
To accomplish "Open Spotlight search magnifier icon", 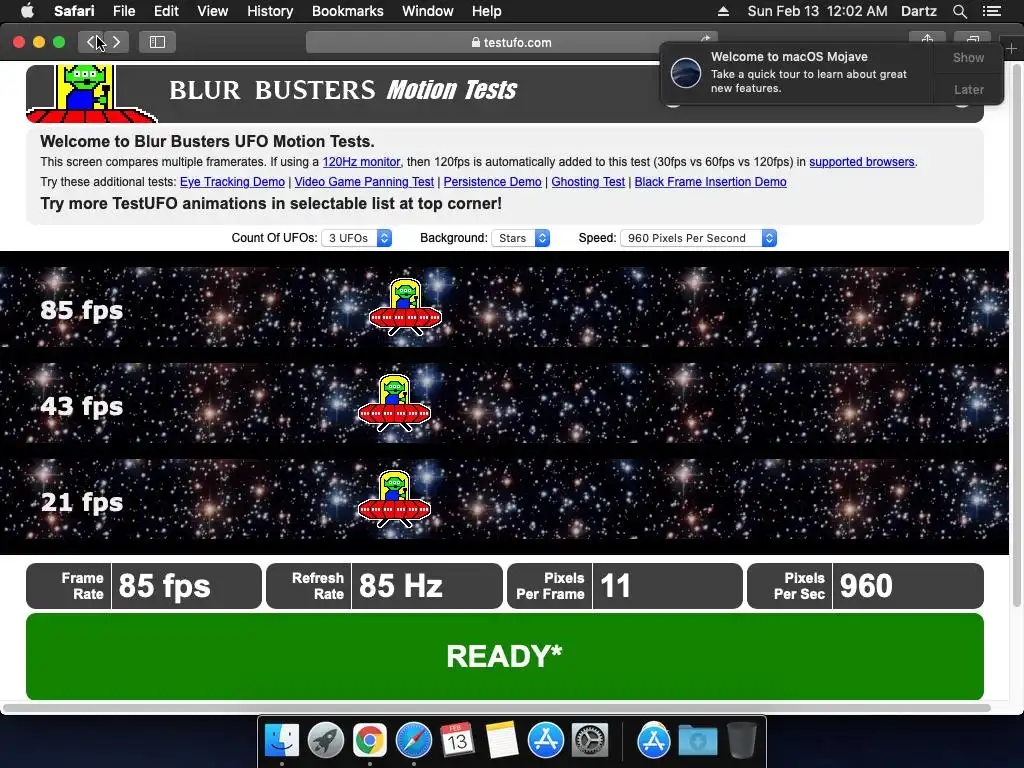I will [x=959, y=11].
